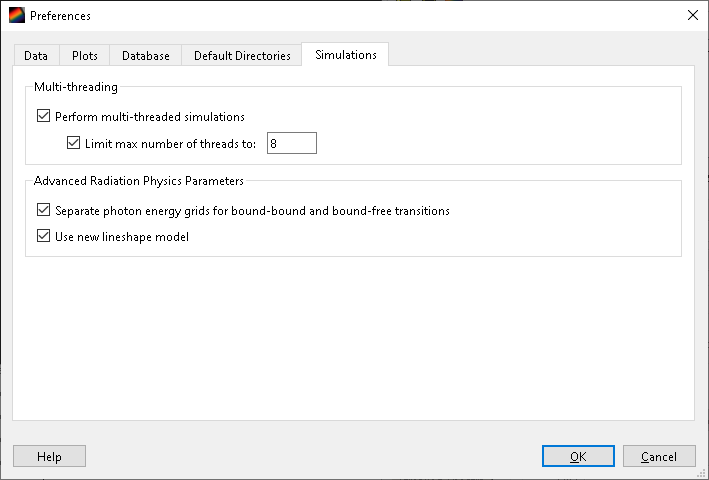Viewport: 709px width, 480px height.
Task: Open the Plots tab
Action: (x=85, y=56)
